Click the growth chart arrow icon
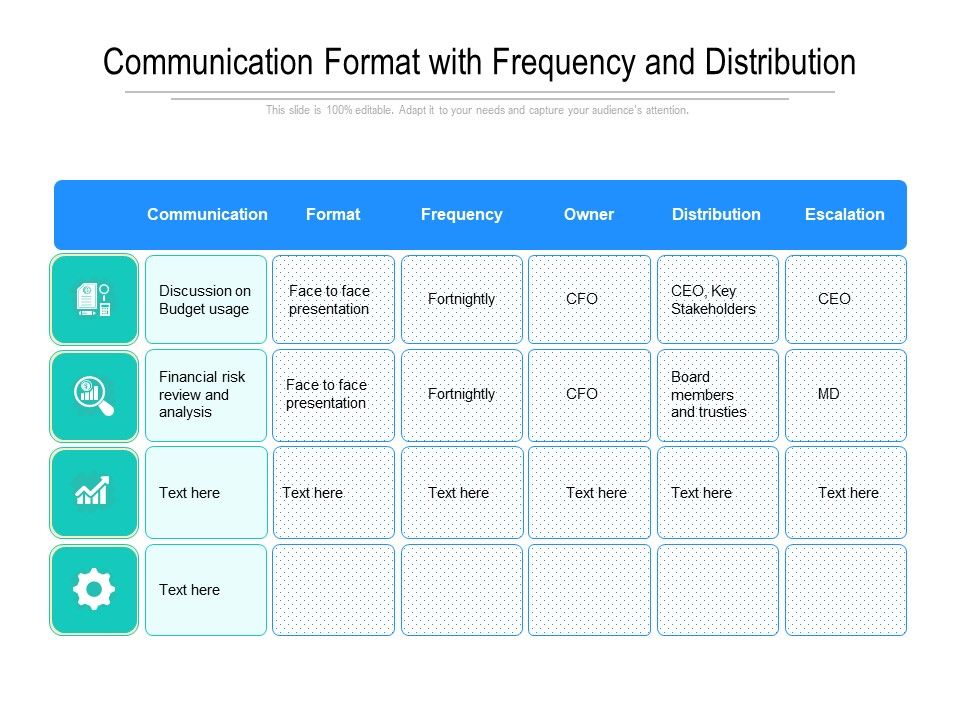Image resolution: width=960 pixels, height=720 pixels. [92, 491]
